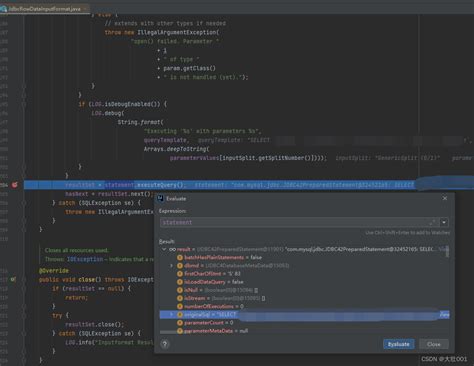The image size is (474, 366).
Task: Click the result tree vertical scrollbar
Action: click(447, 252)
